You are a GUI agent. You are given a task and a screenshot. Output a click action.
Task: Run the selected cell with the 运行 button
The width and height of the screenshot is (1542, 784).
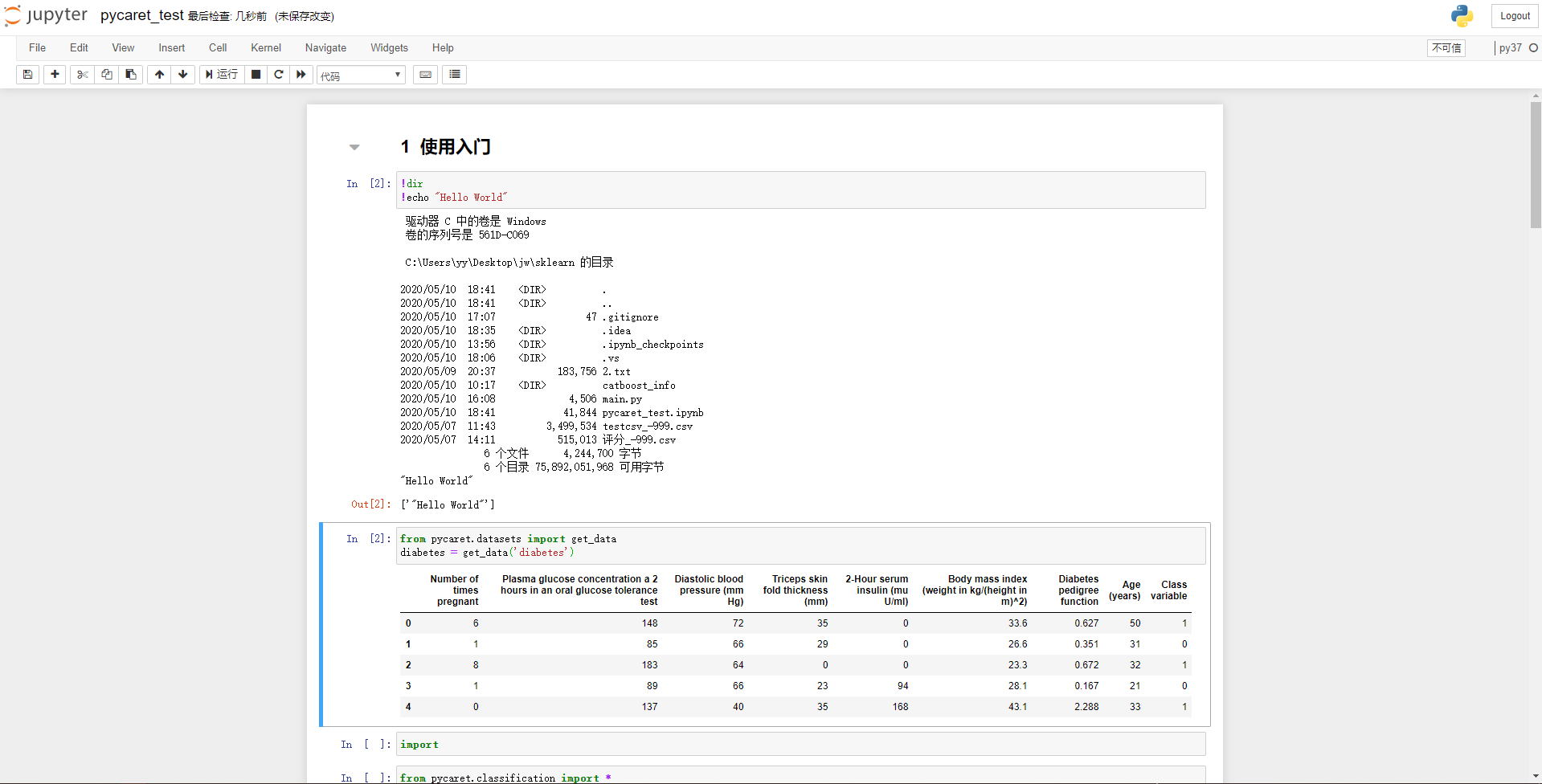(221, 74)
